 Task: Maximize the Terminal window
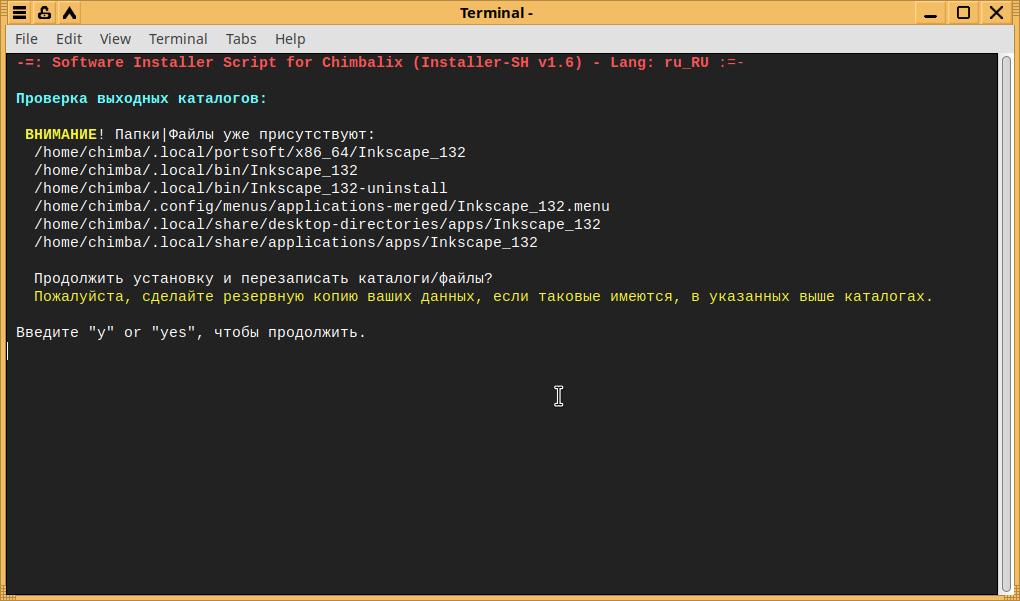point(963,12)
